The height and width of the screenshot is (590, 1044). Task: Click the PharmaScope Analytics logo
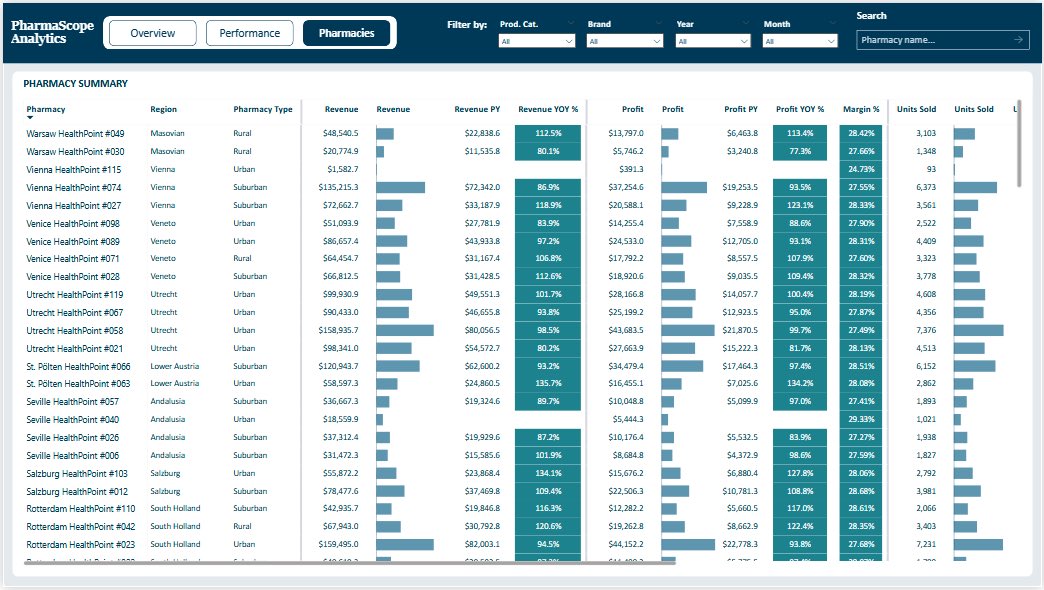(52, 32)
